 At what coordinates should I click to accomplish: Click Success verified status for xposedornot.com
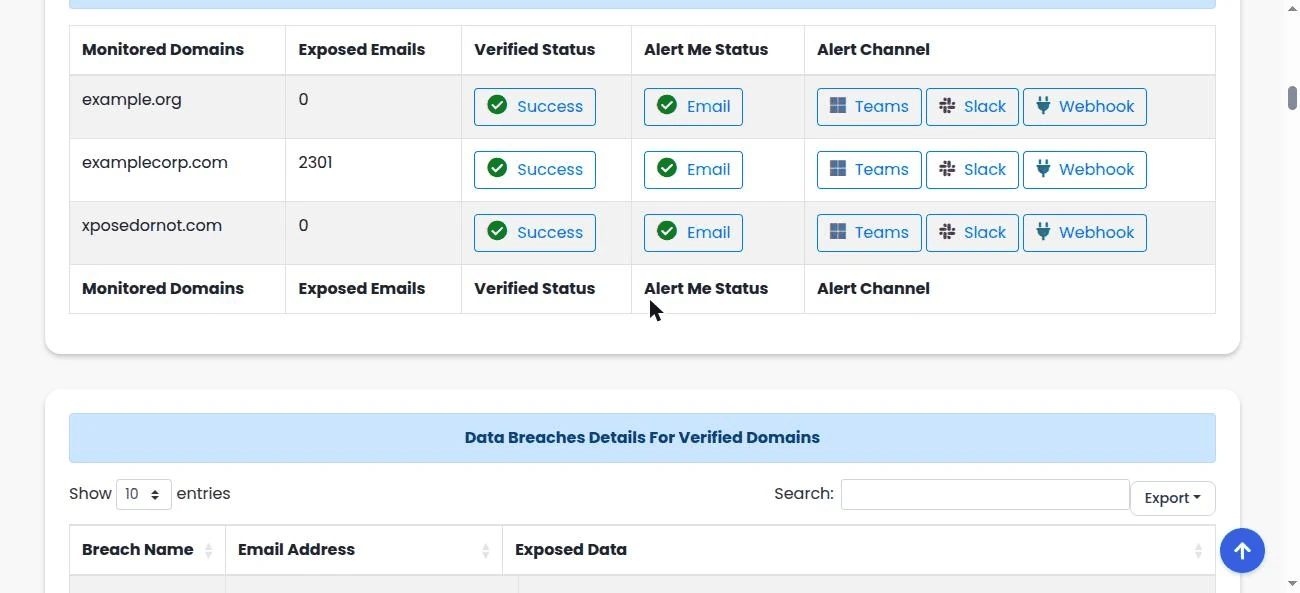(x=535, y=233)
